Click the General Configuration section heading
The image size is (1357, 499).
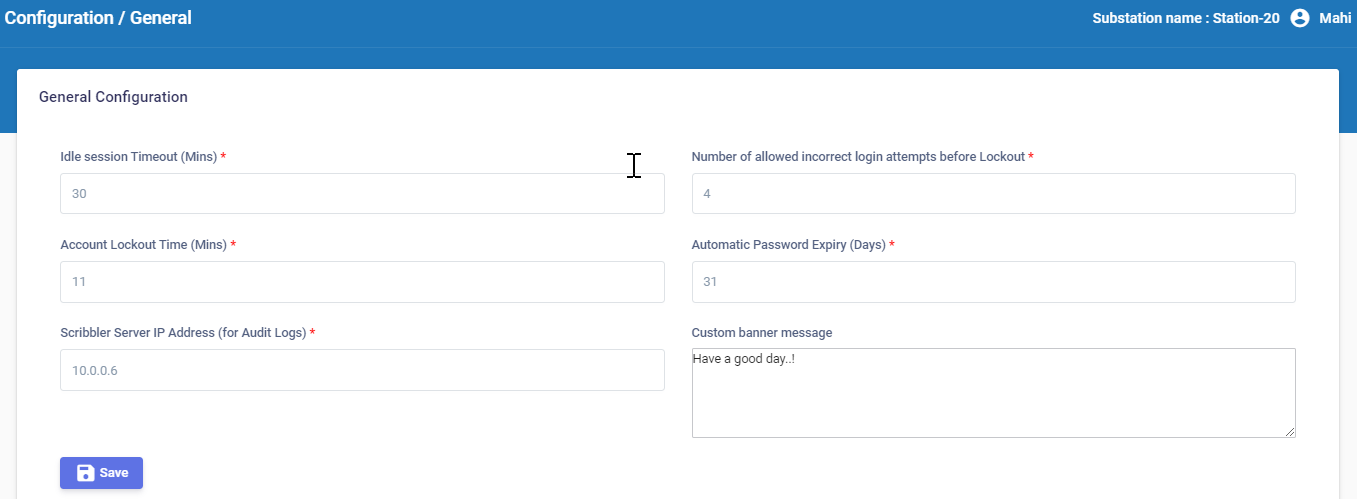[113, 97]
